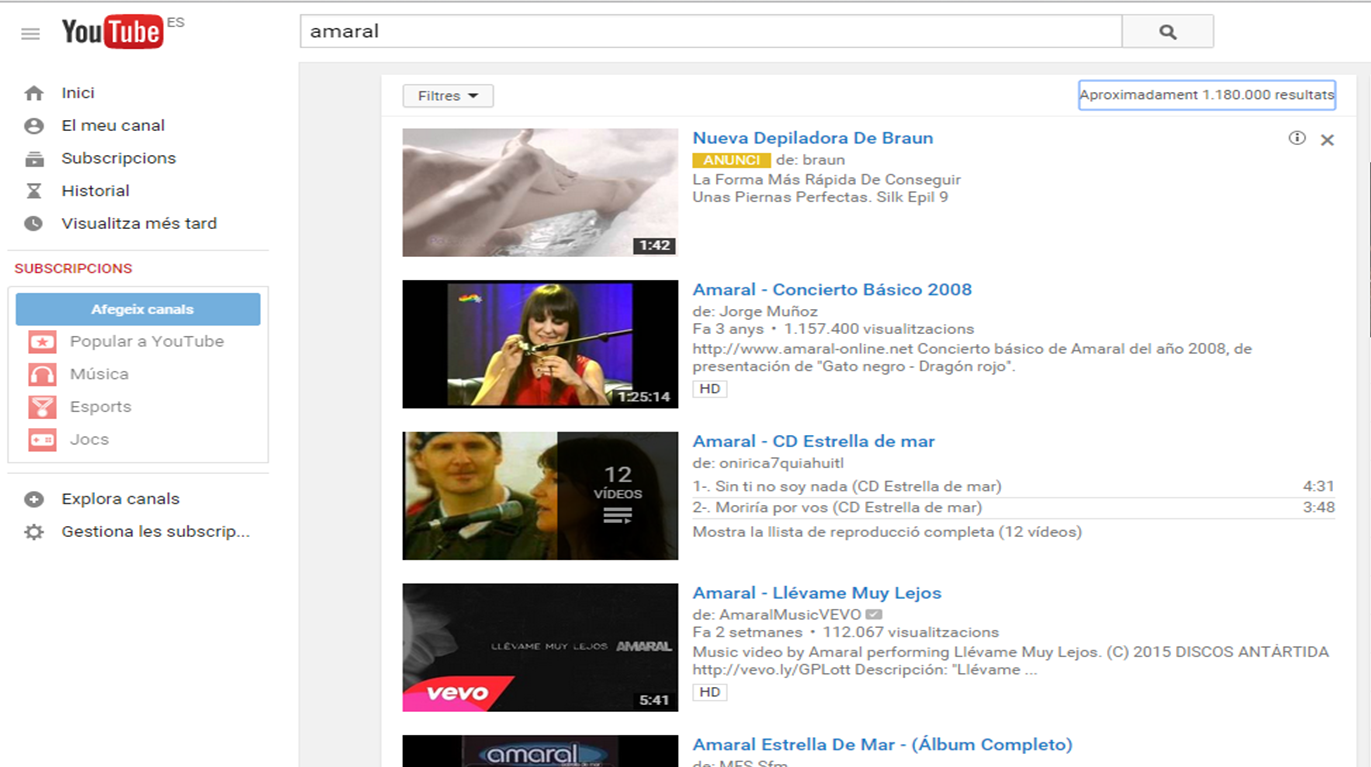
Task: Open Amaral Estrella De Mar (Álbum Completo) title
Action: (x=883, y=745)
